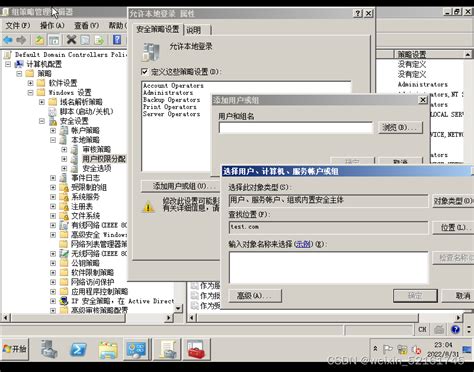Viewport: 474px width, 372px height.
Task: Click the Help question mark toolbar icon
Action: [117, 40]
